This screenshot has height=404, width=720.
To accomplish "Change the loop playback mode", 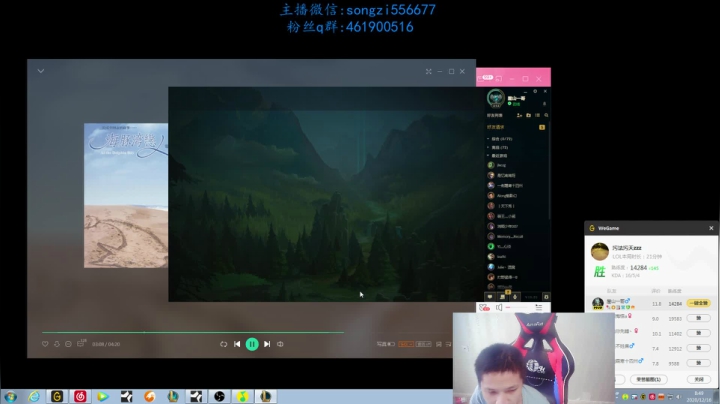I will [x=224, y=344].
